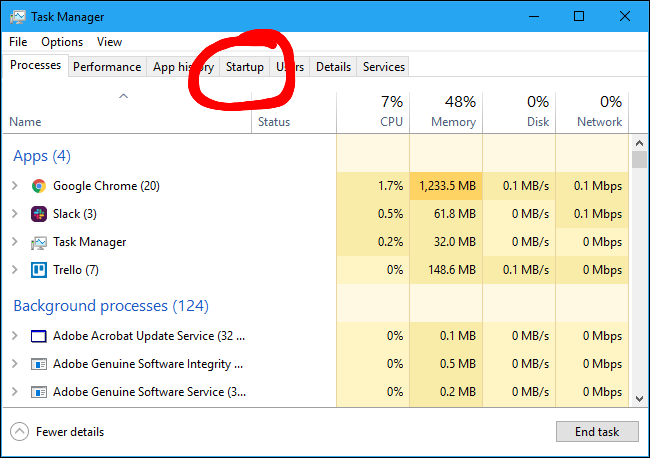Image resolution: width=650 pixels, height=458 pixels.
Task: Click the Task Manager title bar icon
Action: (x=17, y=17)
